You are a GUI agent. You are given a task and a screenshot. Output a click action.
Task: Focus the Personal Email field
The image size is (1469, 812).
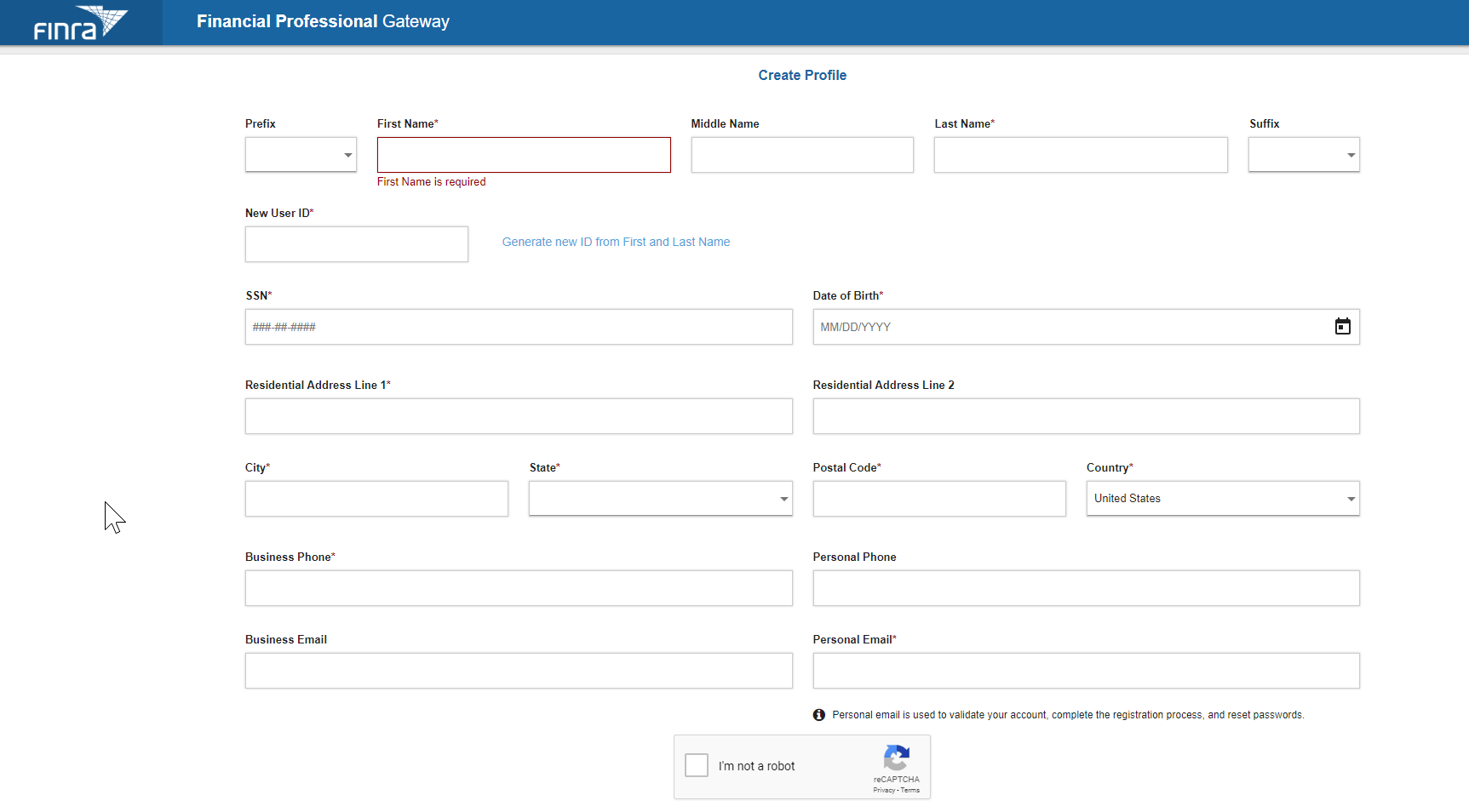1086,671
